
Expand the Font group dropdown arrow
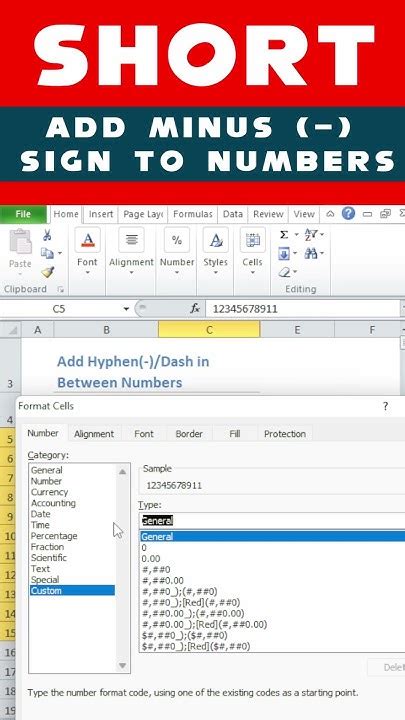(87, 272)
